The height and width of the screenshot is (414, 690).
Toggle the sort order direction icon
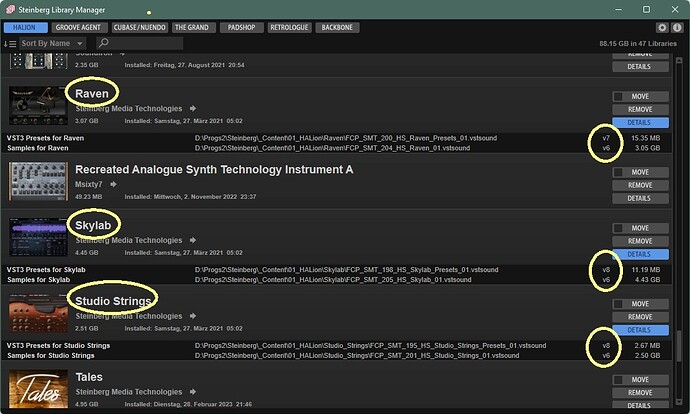tap(10, 44)
